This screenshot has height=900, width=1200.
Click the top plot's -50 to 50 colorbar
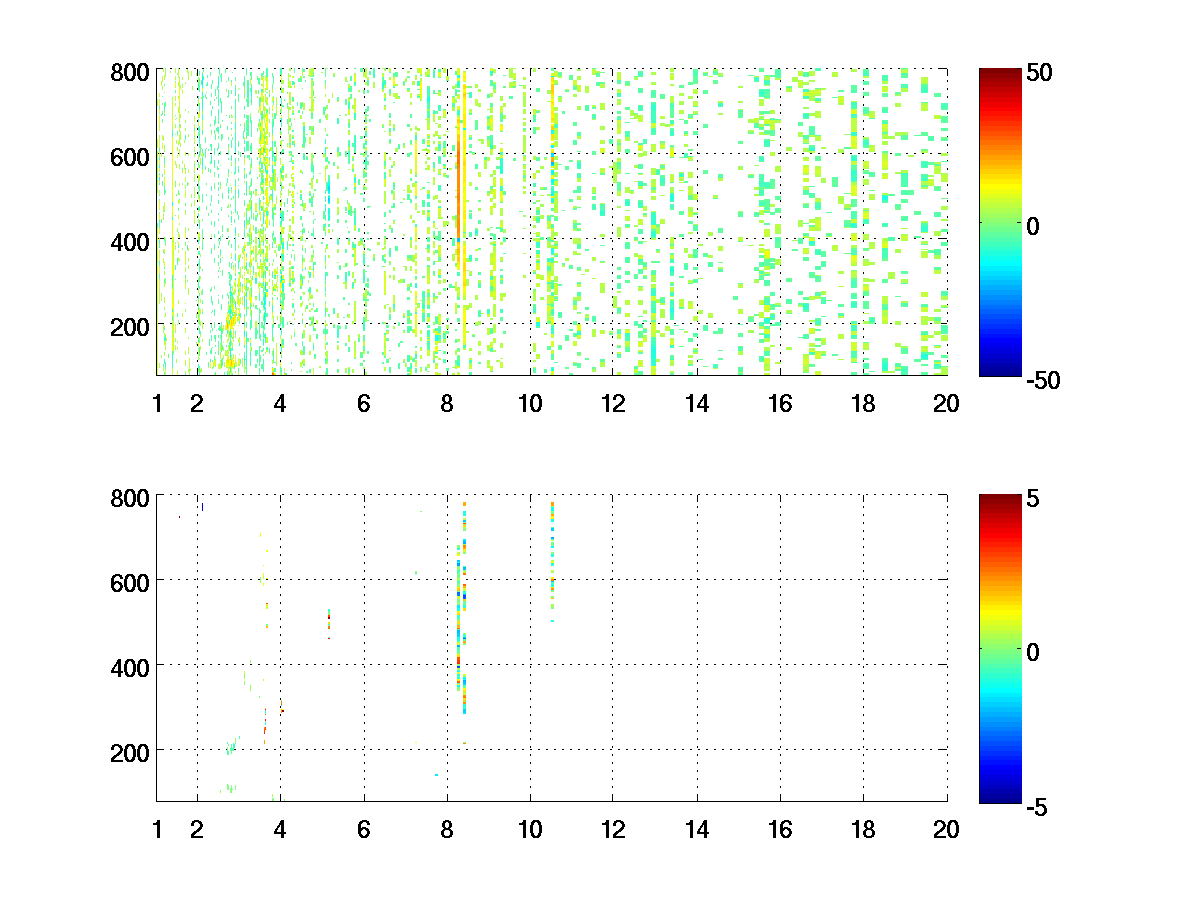(1000, 222)
